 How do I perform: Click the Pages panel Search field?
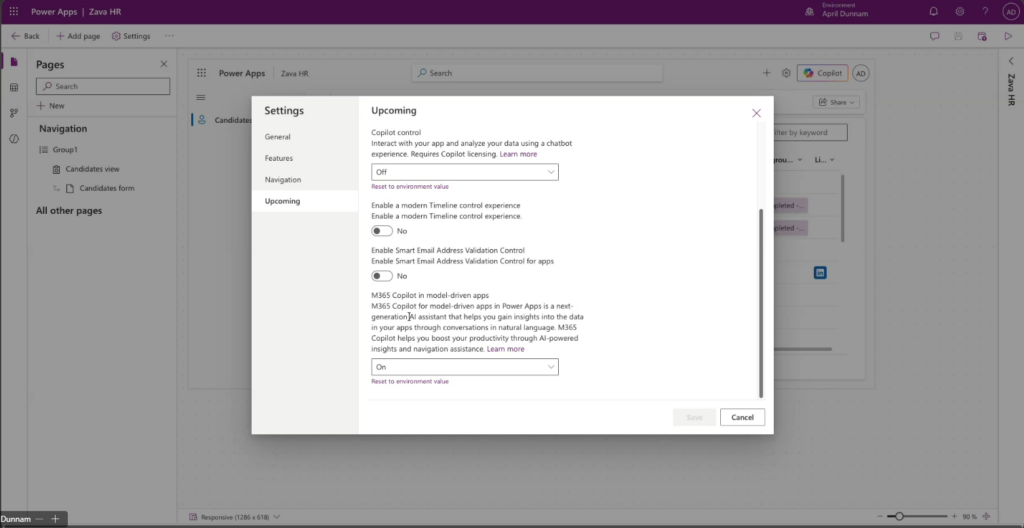pyautogui.click(x=103, y=87)
